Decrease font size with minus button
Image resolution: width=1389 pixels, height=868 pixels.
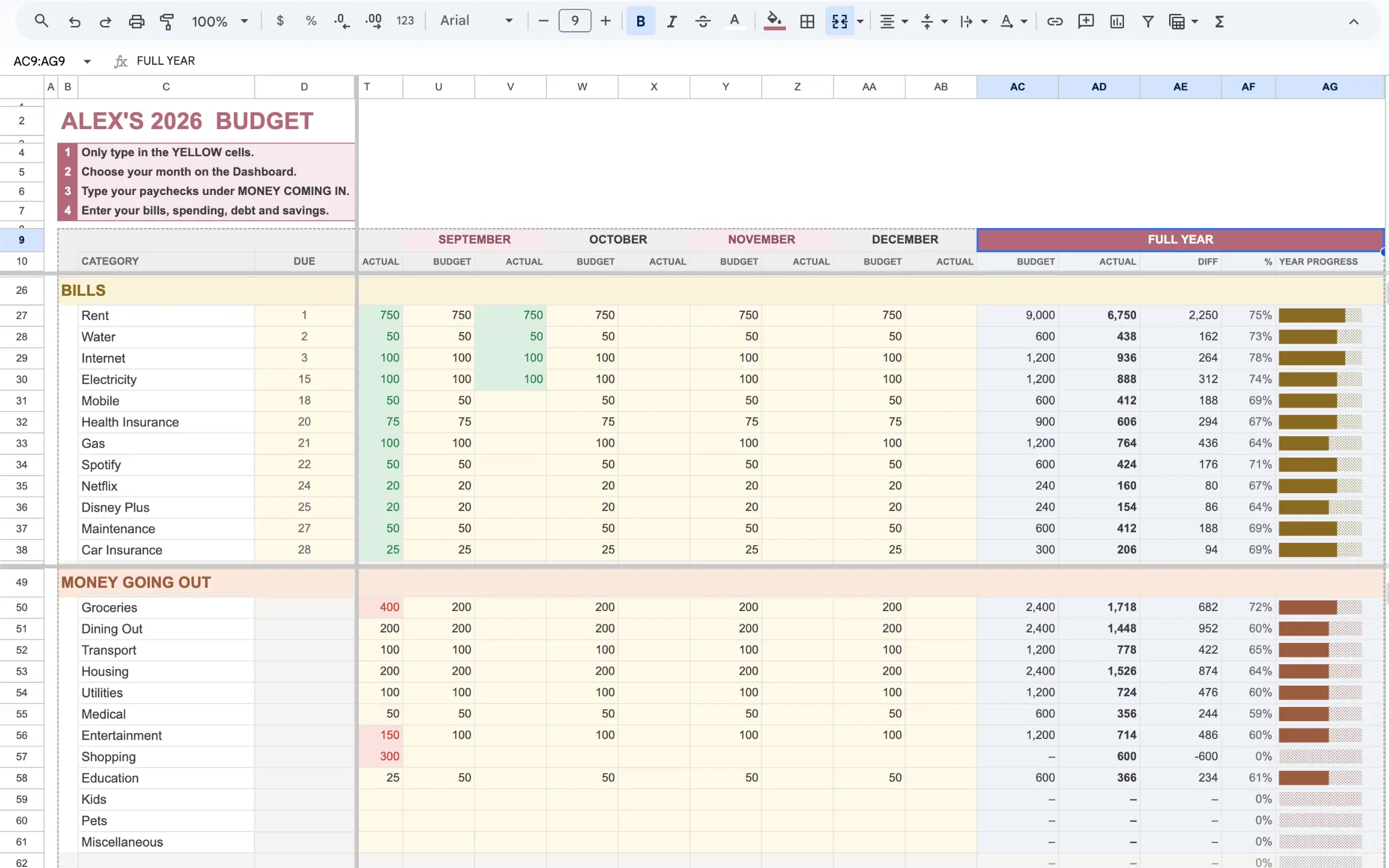point(543,21)
